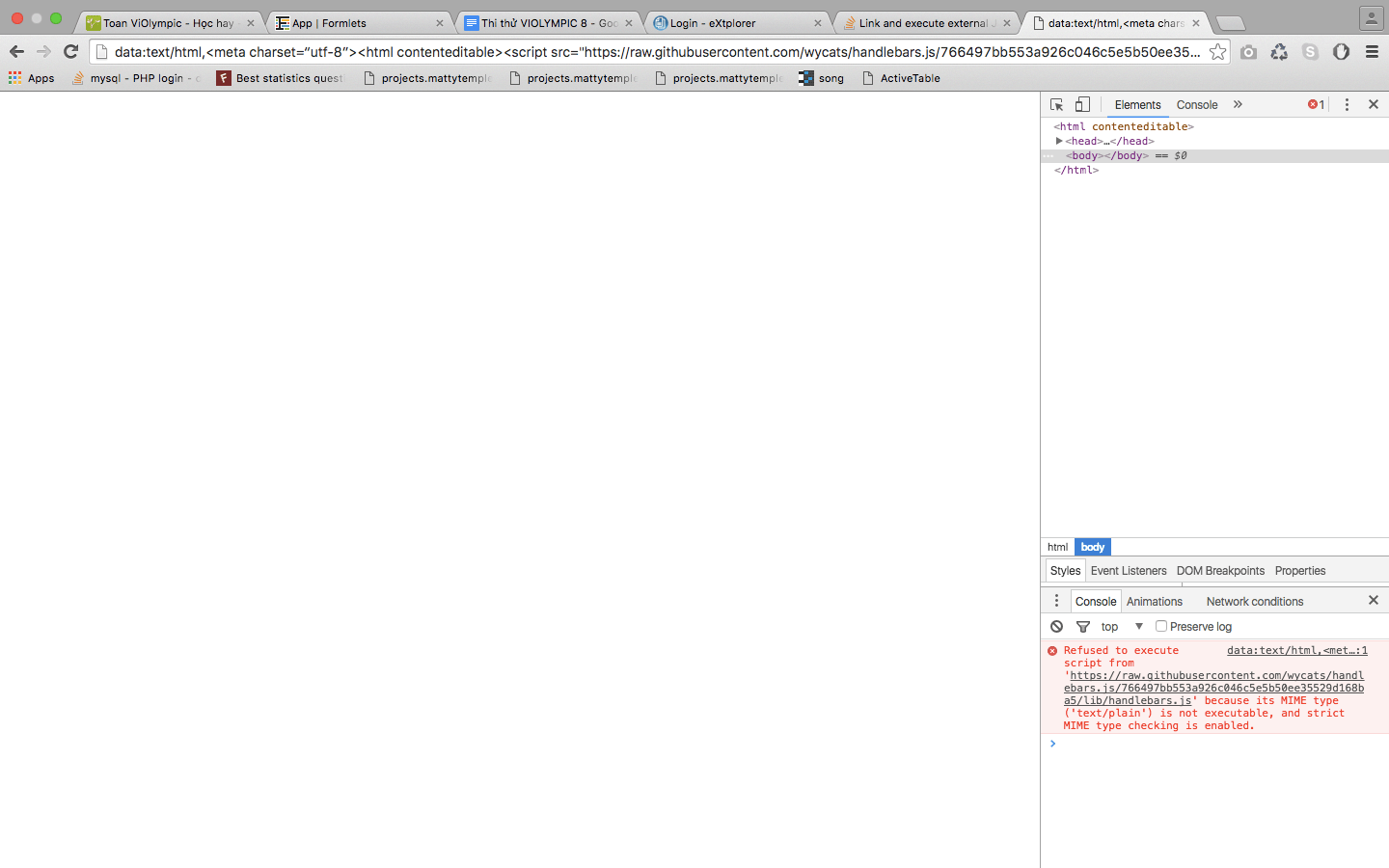Select the Network conditions drawer tab
The height and width of the screenshot is (868, 1389).
pos(1255,602)
